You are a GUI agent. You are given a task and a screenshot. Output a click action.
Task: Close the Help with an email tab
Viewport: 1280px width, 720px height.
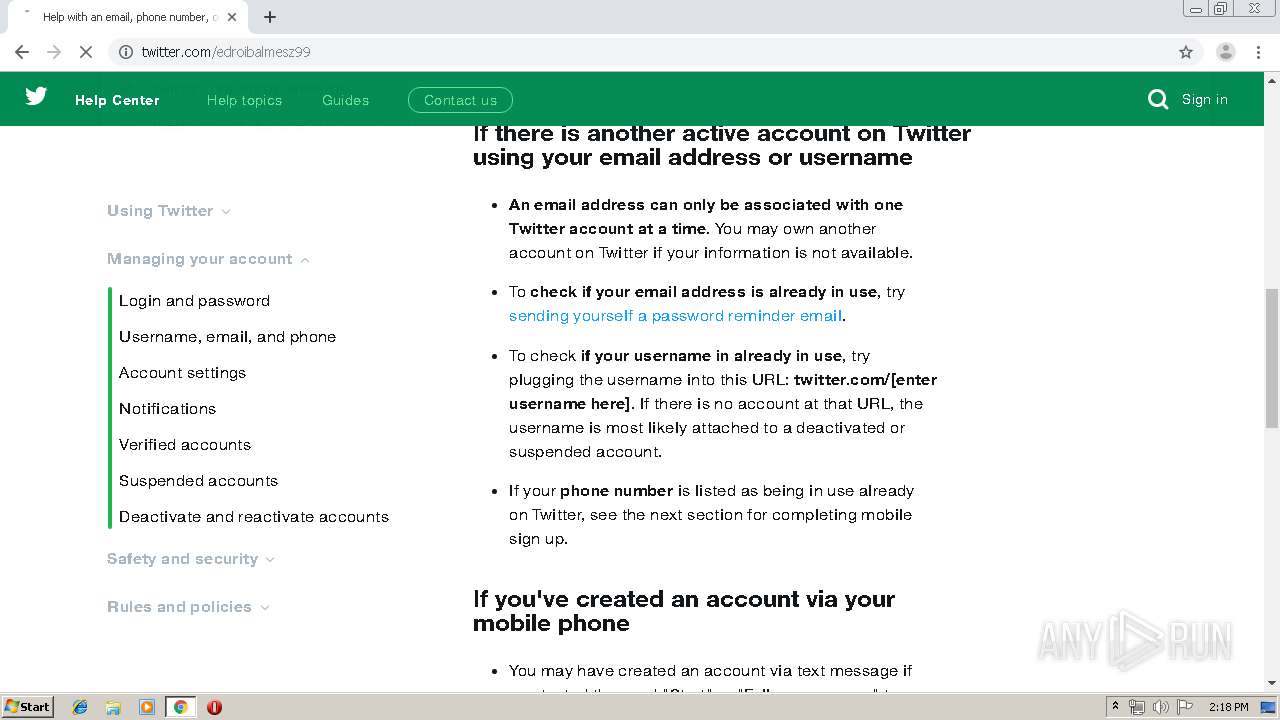[233, 17]
